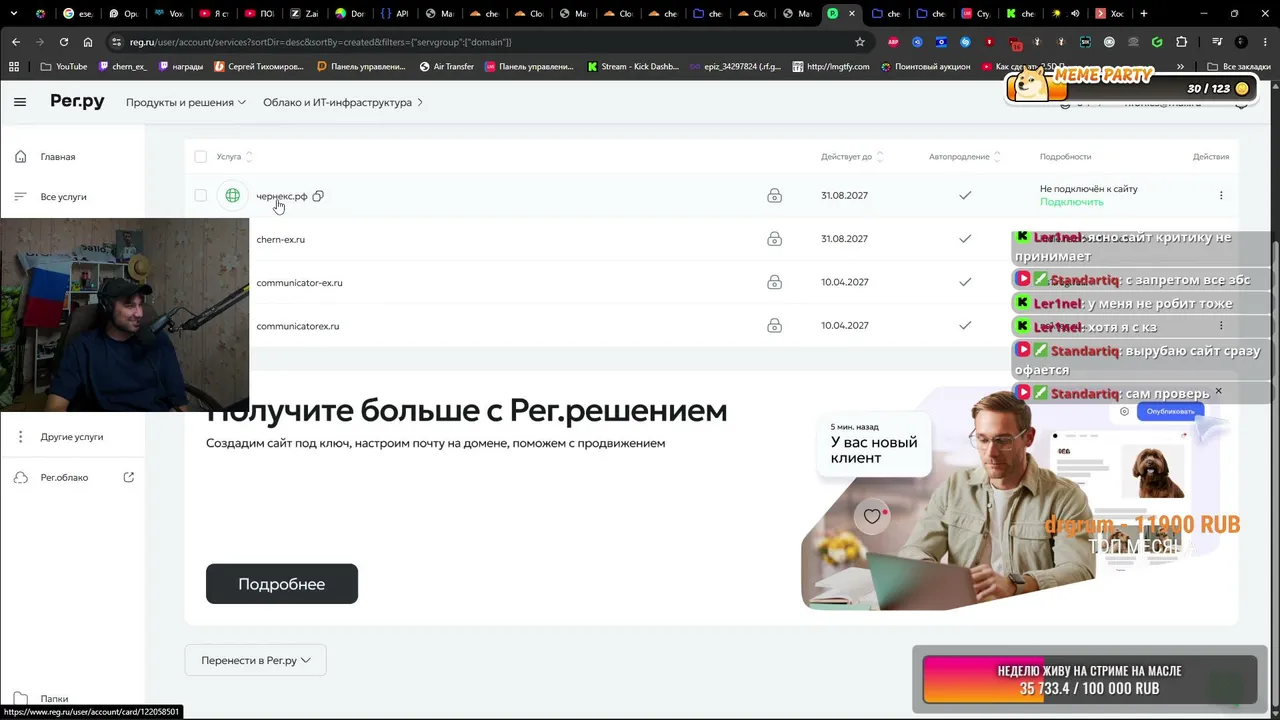Viewport: 1280px width, 720px height.
Task: Open the chern-ex.ru domain
Action: [x=280, y=240]
